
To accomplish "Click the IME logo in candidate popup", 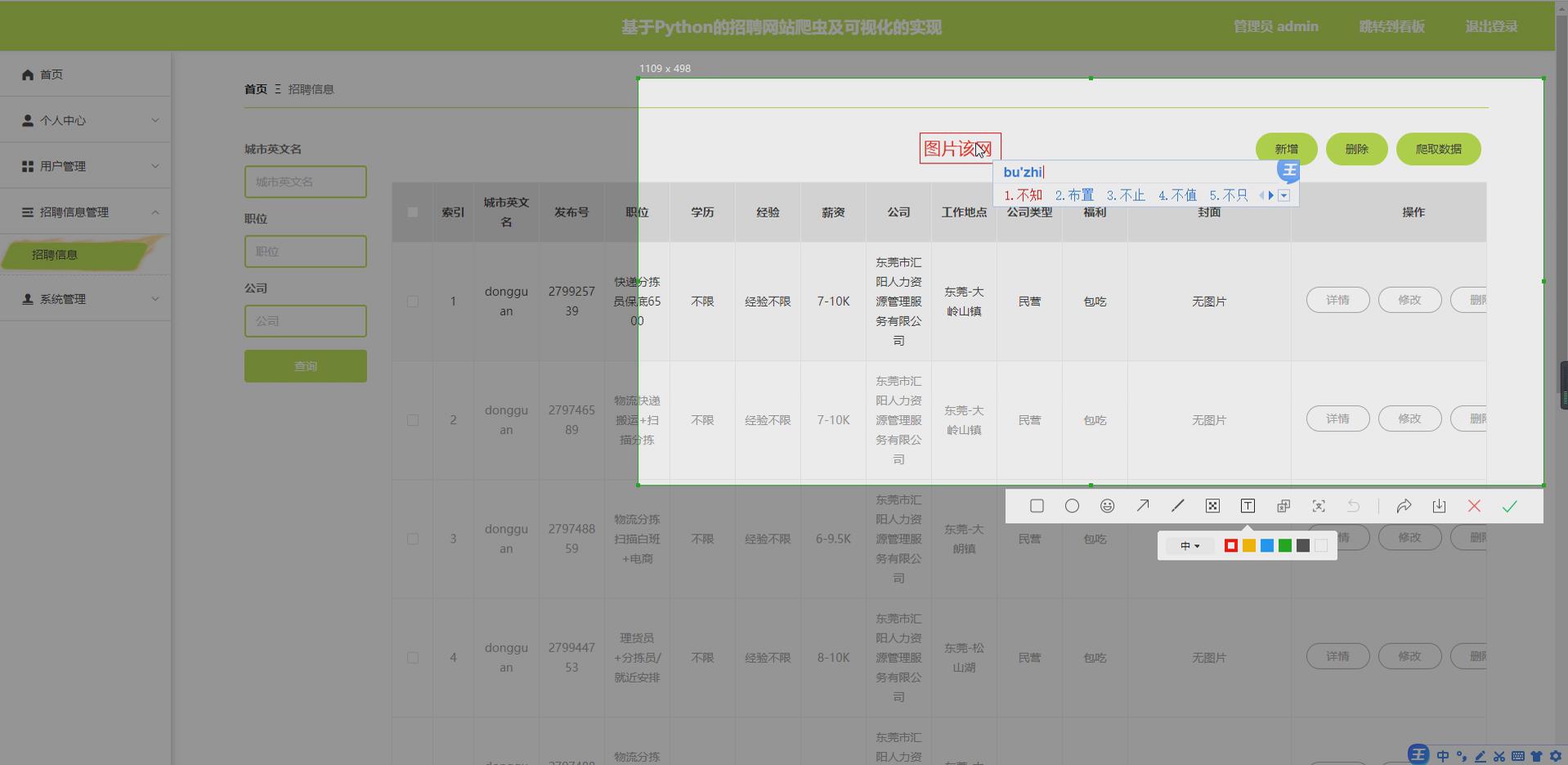I will pyautogui.click(x=1289, y=170).
